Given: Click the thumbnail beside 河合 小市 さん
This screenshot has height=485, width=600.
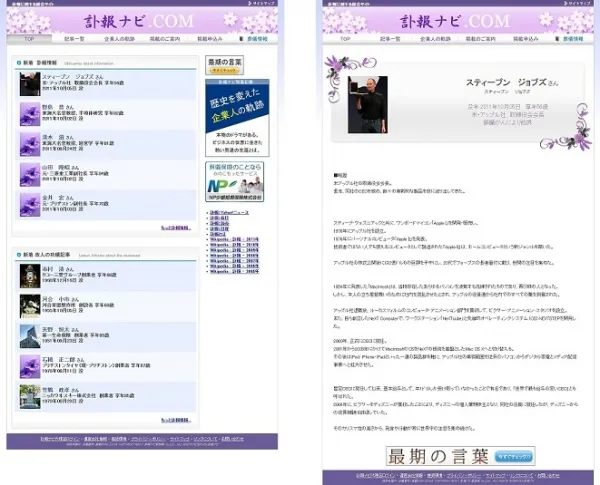Looking at the screenshot, I should (30, 306).
